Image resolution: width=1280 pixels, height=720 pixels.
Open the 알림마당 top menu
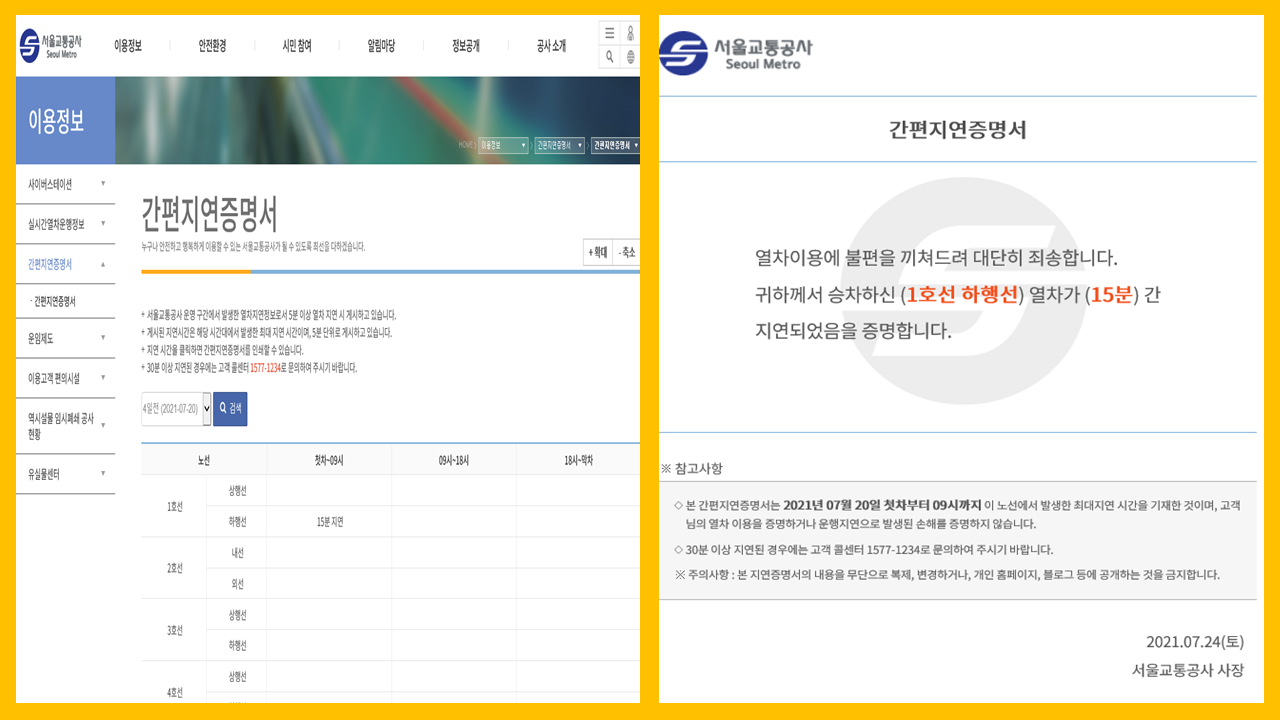381,46
